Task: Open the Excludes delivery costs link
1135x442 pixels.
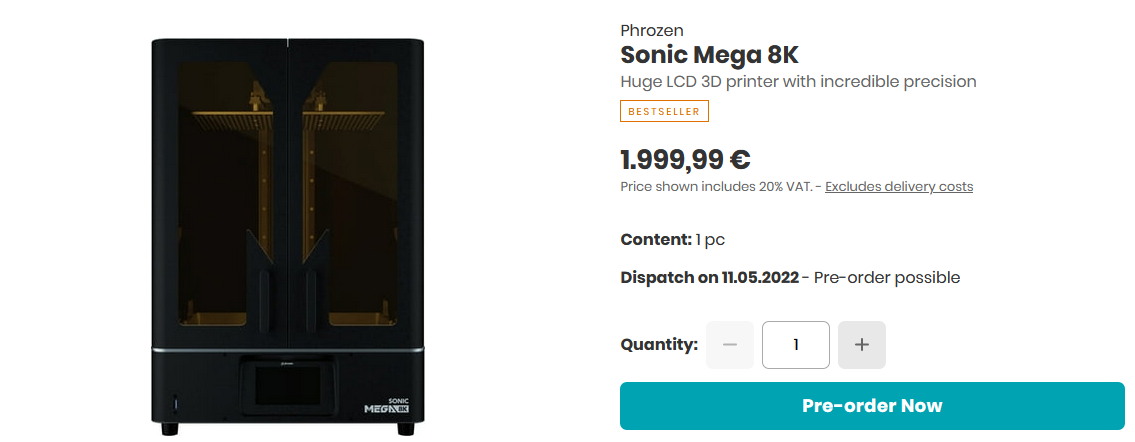Action: pos(899,187)
